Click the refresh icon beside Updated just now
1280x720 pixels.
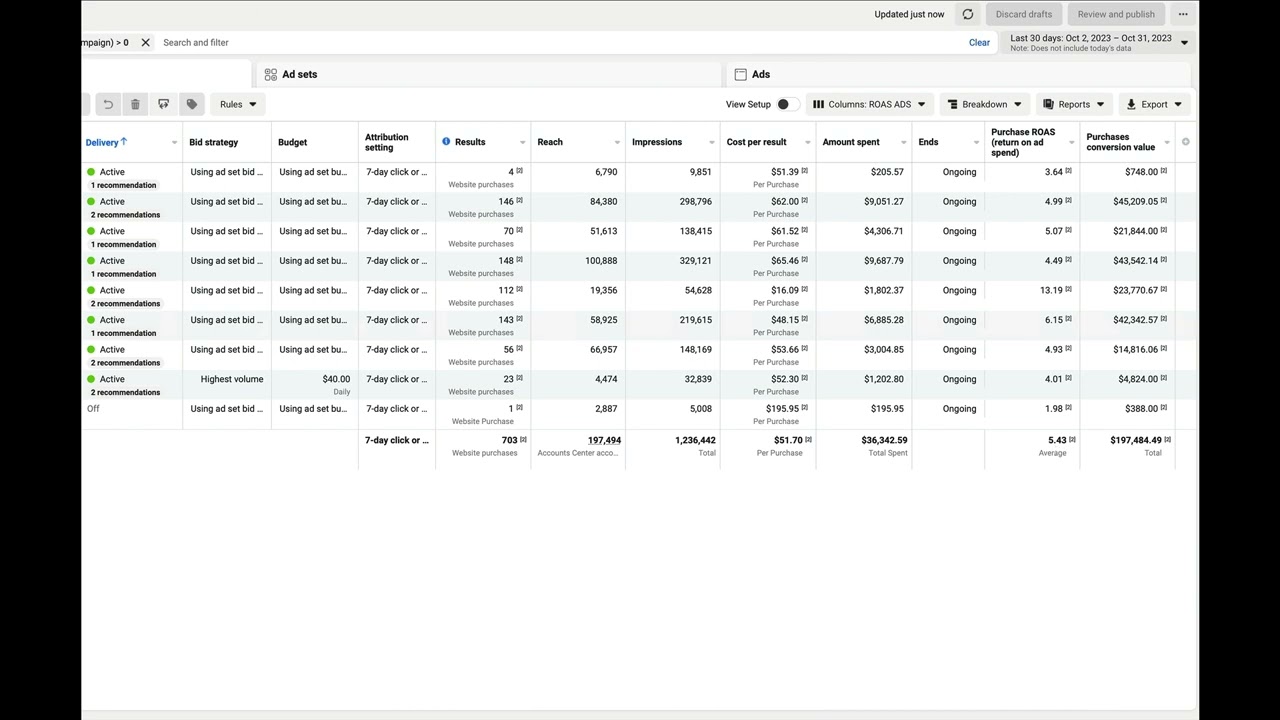tap(967, 14)
